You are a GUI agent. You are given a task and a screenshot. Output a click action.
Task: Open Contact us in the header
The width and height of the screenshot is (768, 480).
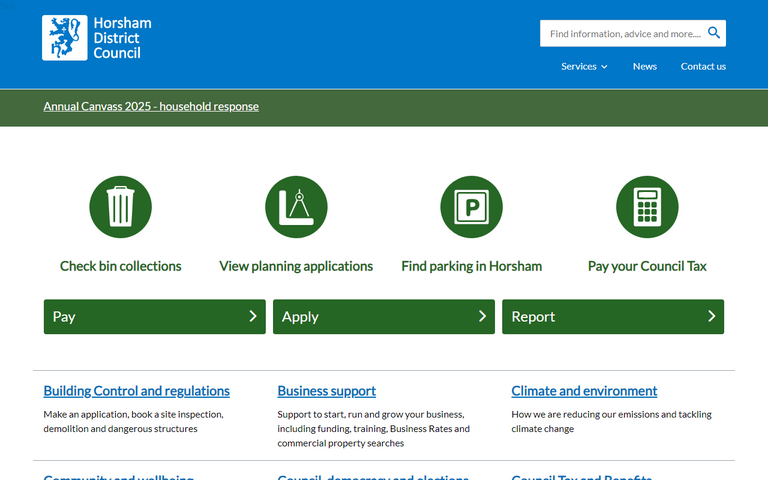pyautogui.click(x=703, y=66)
